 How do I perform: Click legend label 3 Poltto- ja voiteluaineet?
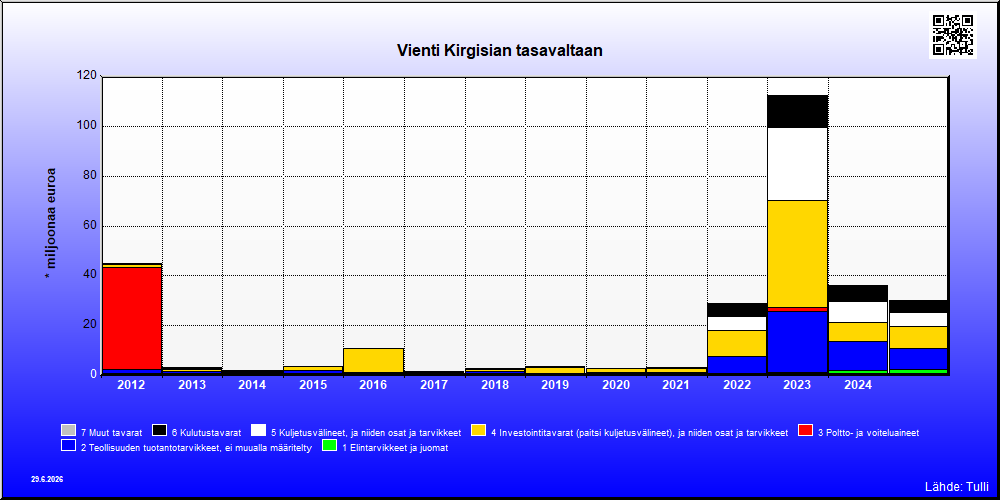(x=869, y=432)
